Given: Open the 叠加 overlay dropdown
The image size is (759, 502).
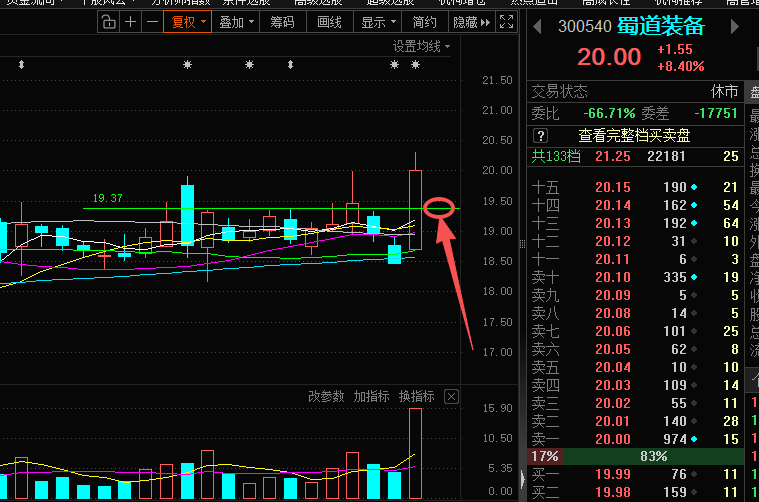Looking at the screenshot, I should (x=236, y=22).
